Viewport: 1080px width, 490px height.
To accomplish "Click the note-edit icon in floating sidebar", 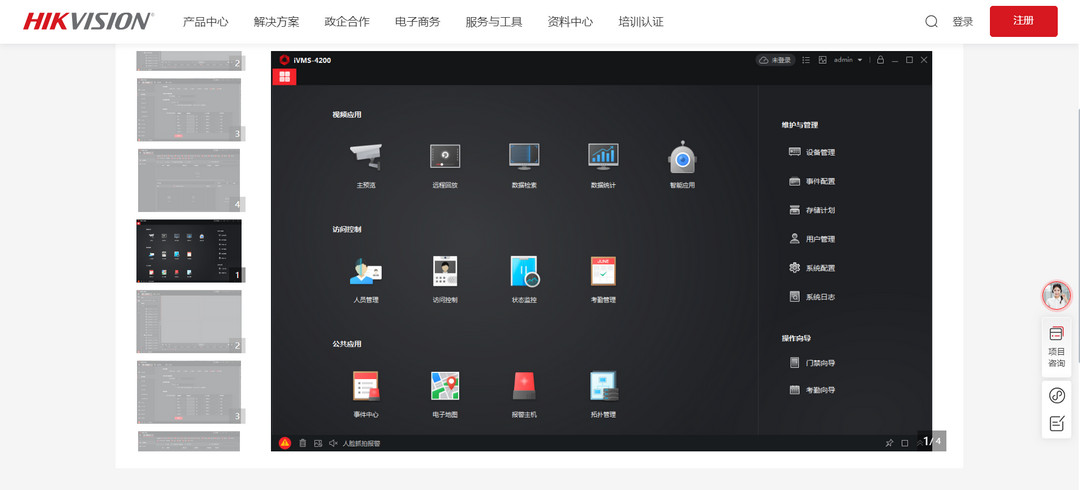I will pos(1057,424).
